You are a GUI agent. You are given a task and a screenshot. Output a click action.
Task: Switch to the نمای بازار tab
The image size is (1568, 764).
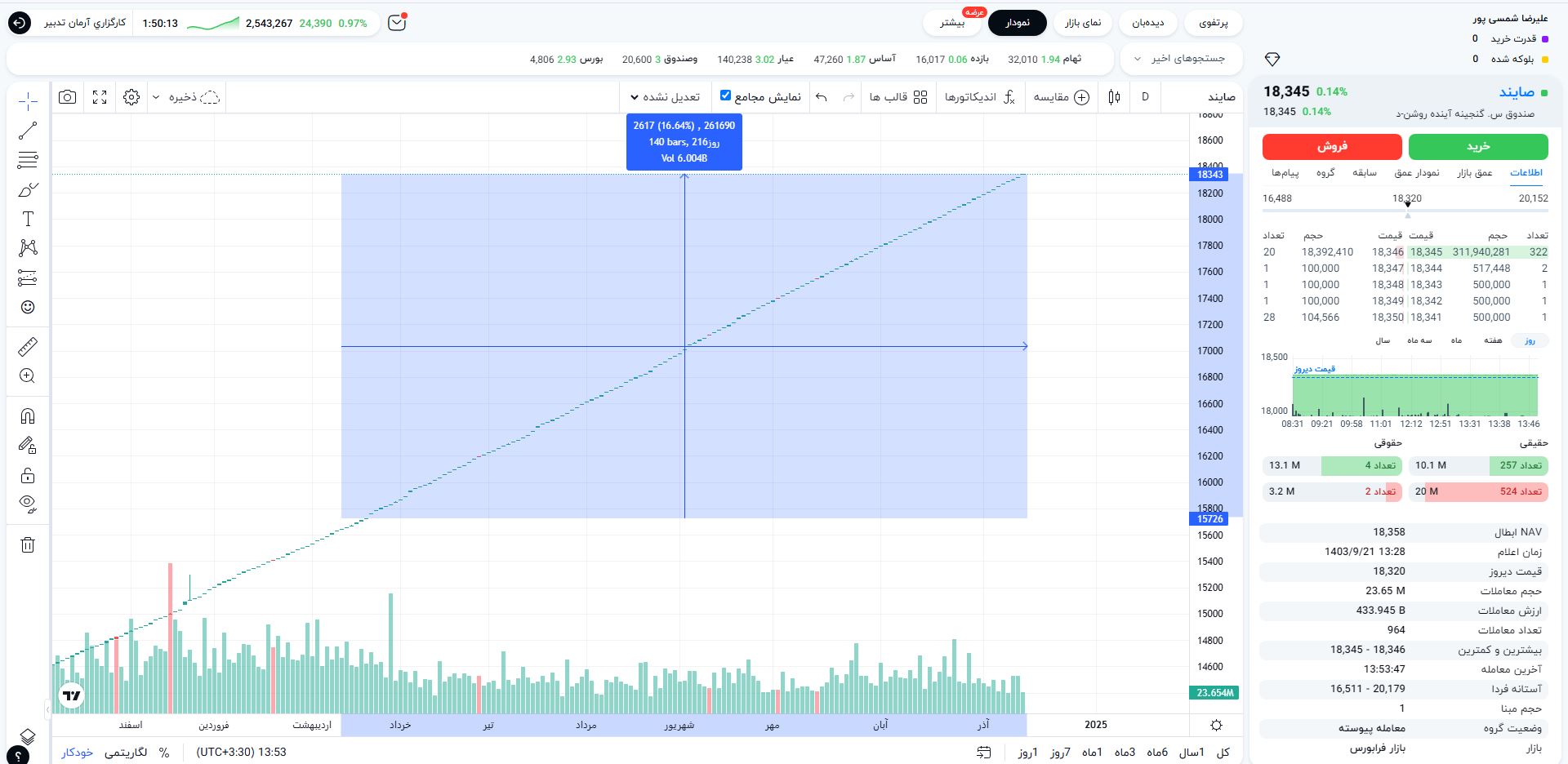click(x=1082, y=23)
